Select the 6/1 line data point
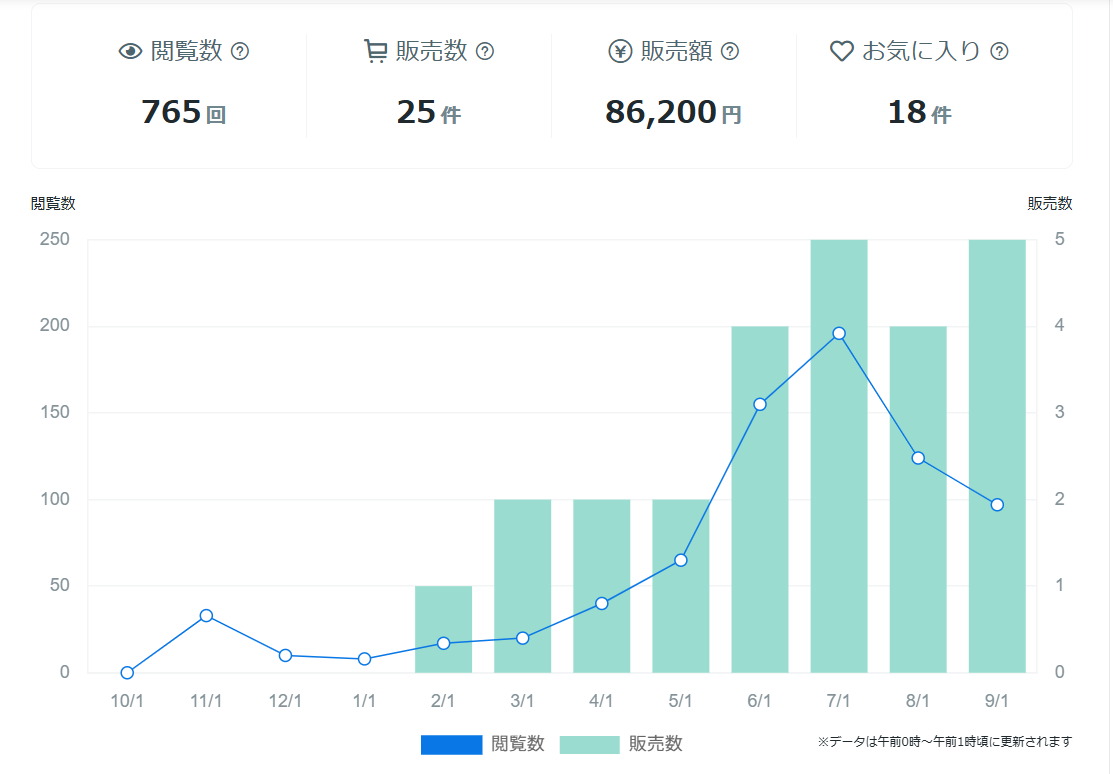The width and height of the screenshot is (1113, 774). pyautogui.click(x=760, y=405)
